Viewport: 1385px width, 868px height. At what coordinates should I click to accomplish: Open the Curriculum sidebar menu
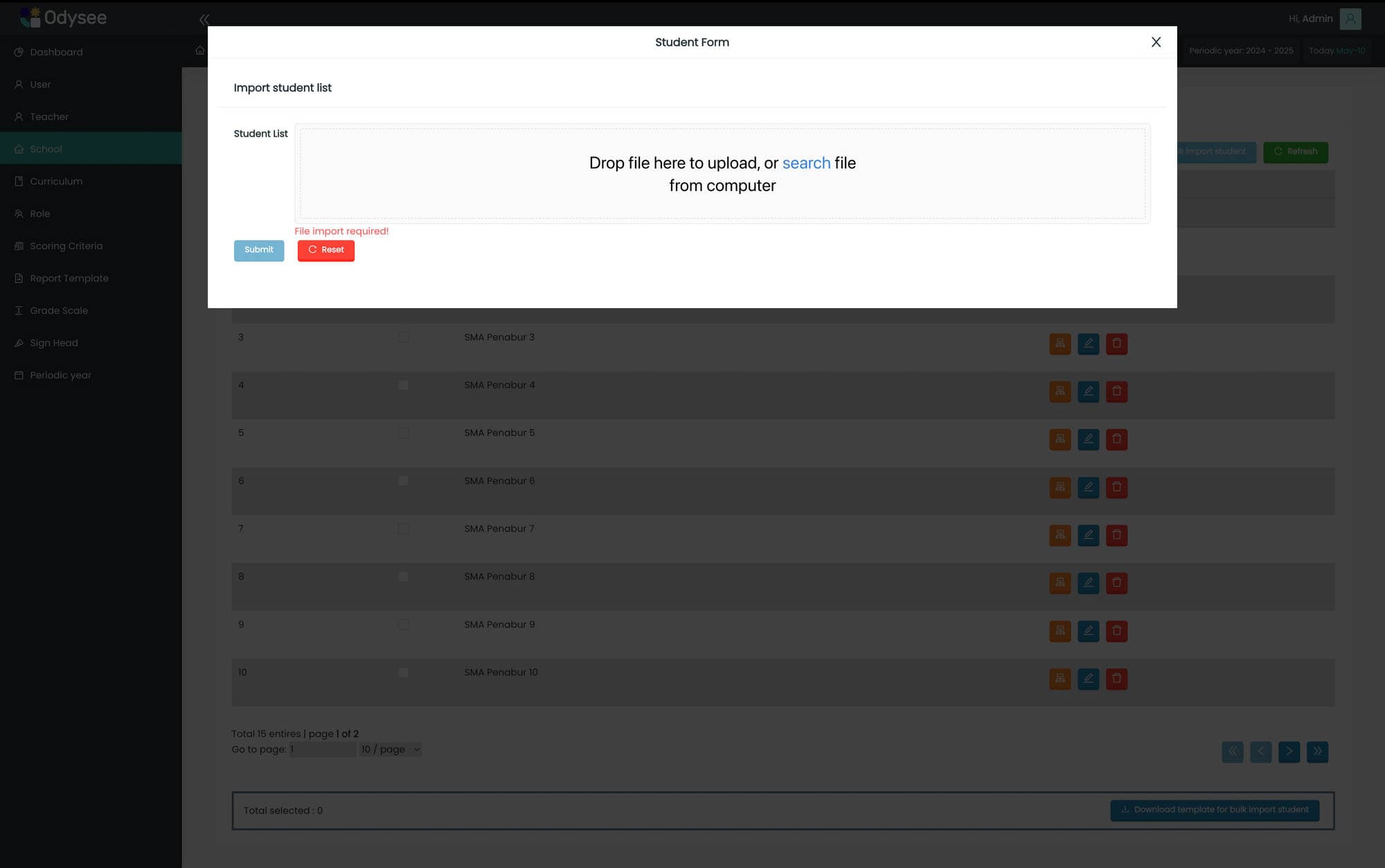coord(56,181)
